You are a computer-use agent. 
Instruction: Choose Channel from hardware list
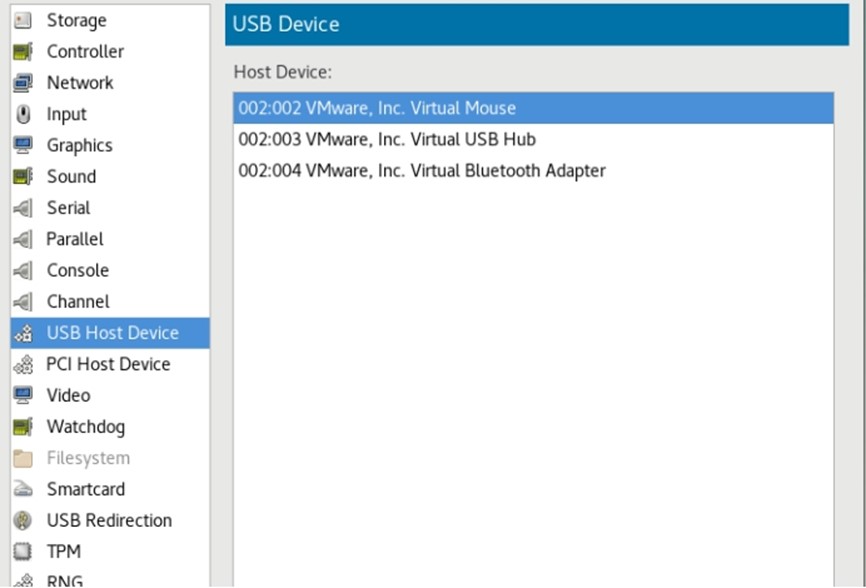pyautogui.click(x=78, y=301)
